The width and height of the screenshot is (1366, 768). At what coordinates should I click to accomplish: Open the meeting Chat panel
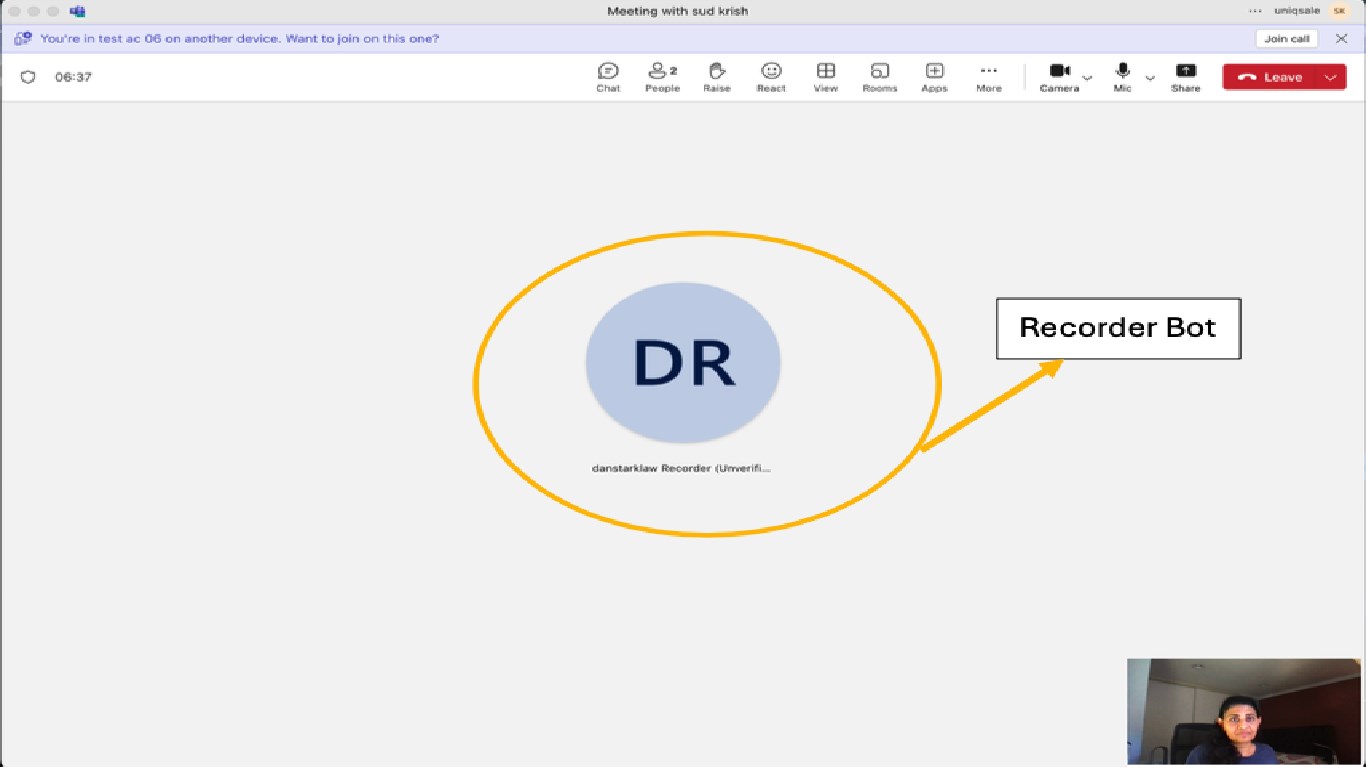[608, 77]
